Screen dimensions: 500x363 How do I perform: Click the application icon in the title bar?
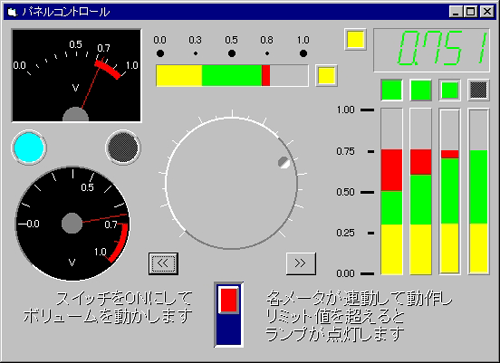(12, 12)
